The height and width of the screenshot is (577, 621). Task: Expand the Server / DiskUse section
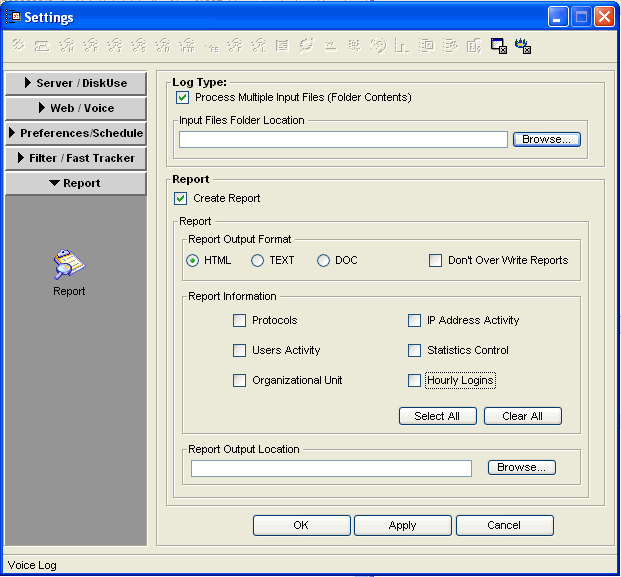coord(76,83)
